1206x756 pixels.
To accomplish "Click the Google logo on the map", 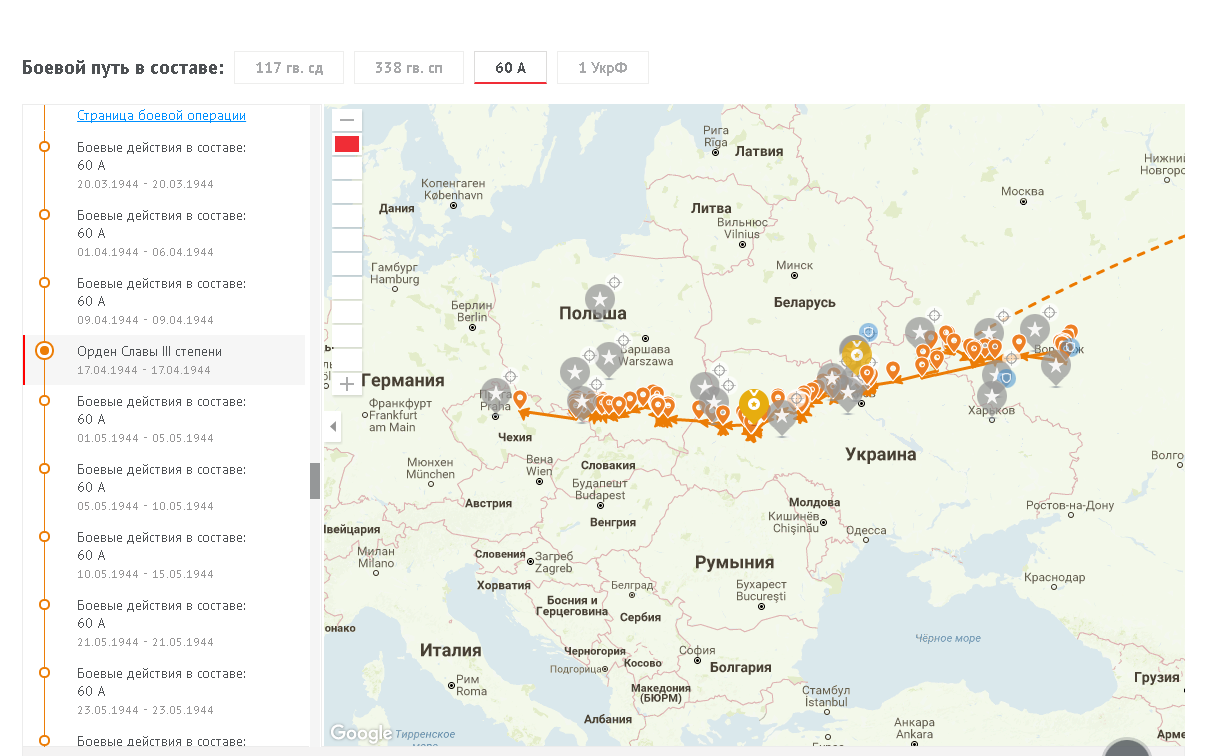I will tap(360, 734).
